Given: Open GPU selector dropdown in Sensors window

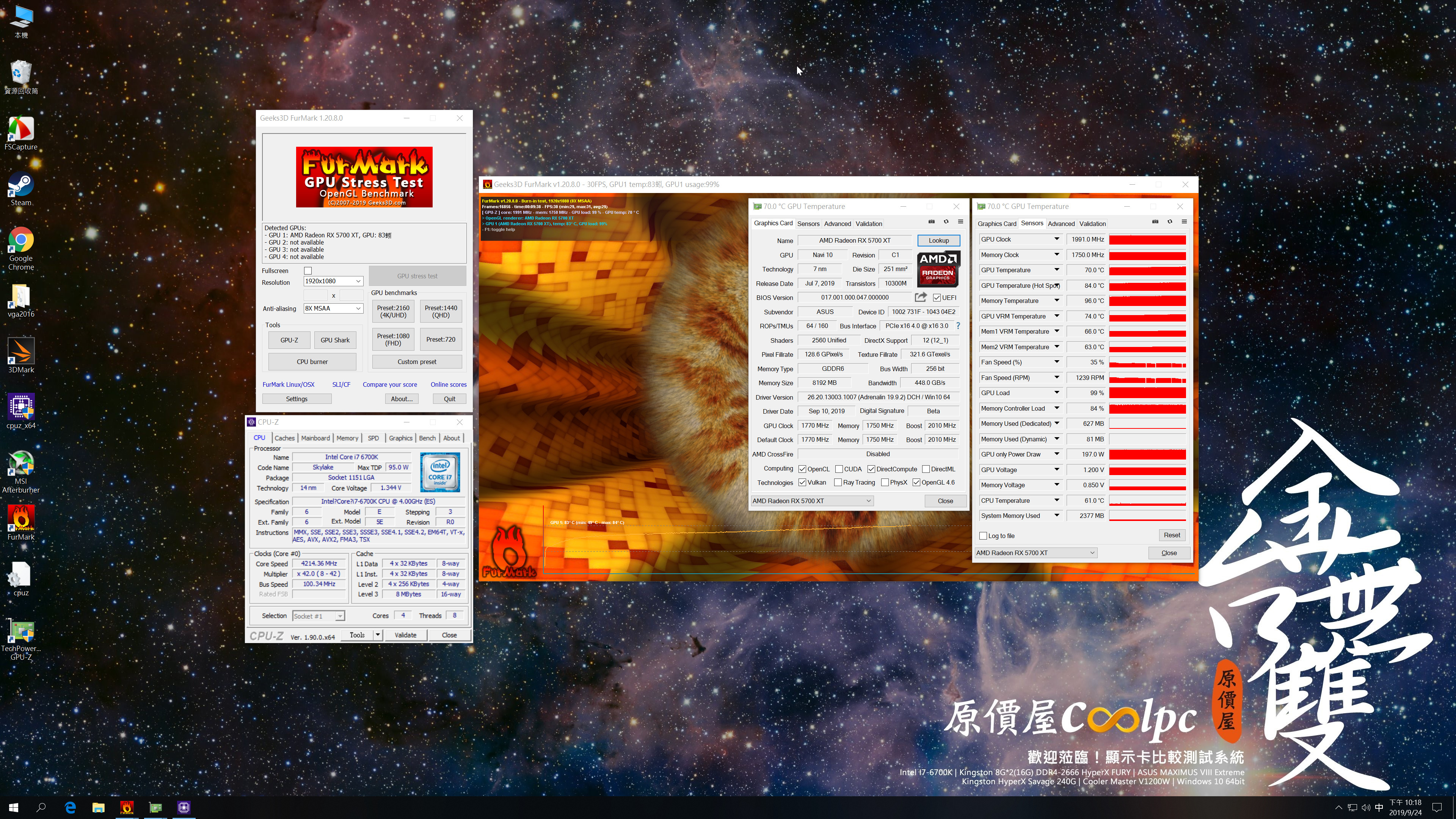Looking at the screenshot, I should click(x=1036, y=553).
